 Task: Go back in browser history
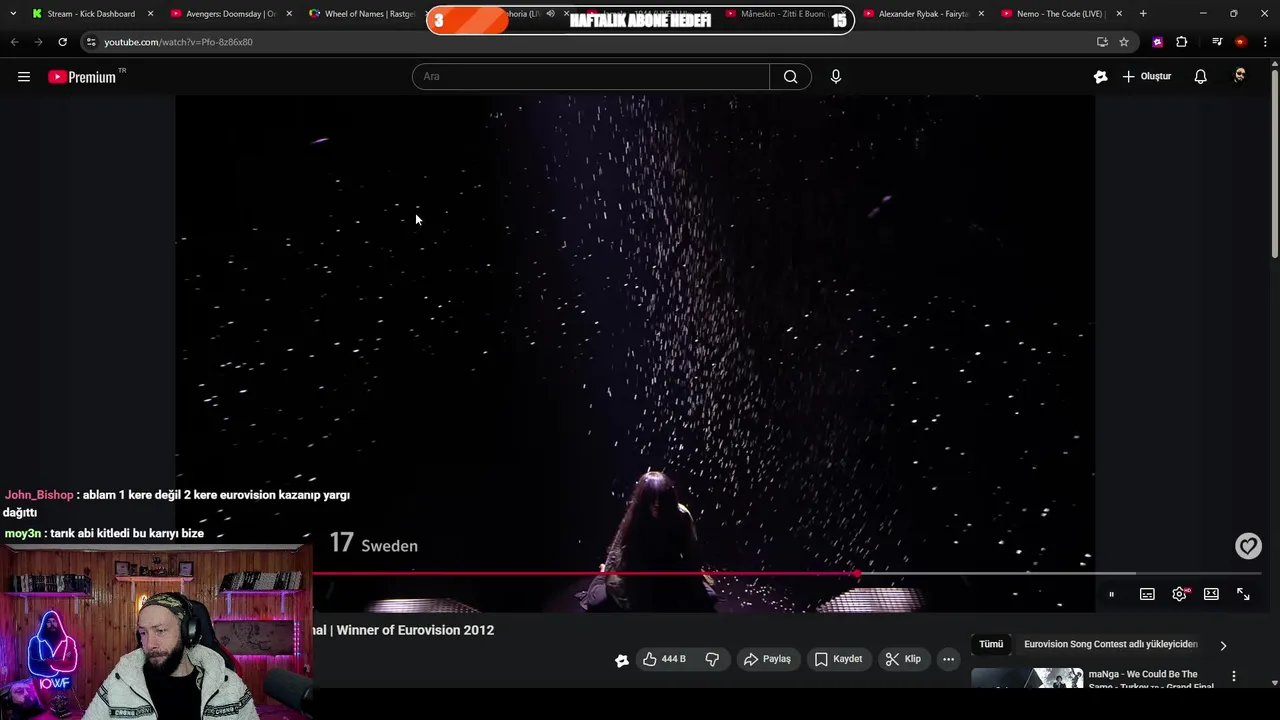point(14,42)
